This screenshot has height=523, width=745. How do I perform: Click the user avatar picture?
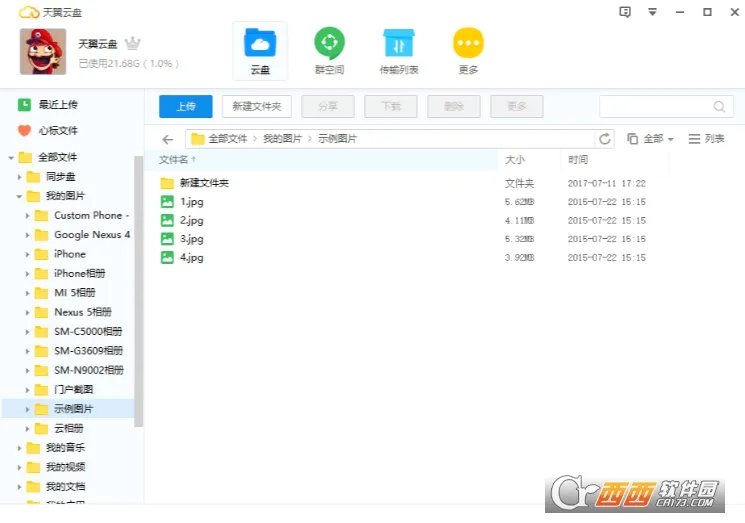43,51
